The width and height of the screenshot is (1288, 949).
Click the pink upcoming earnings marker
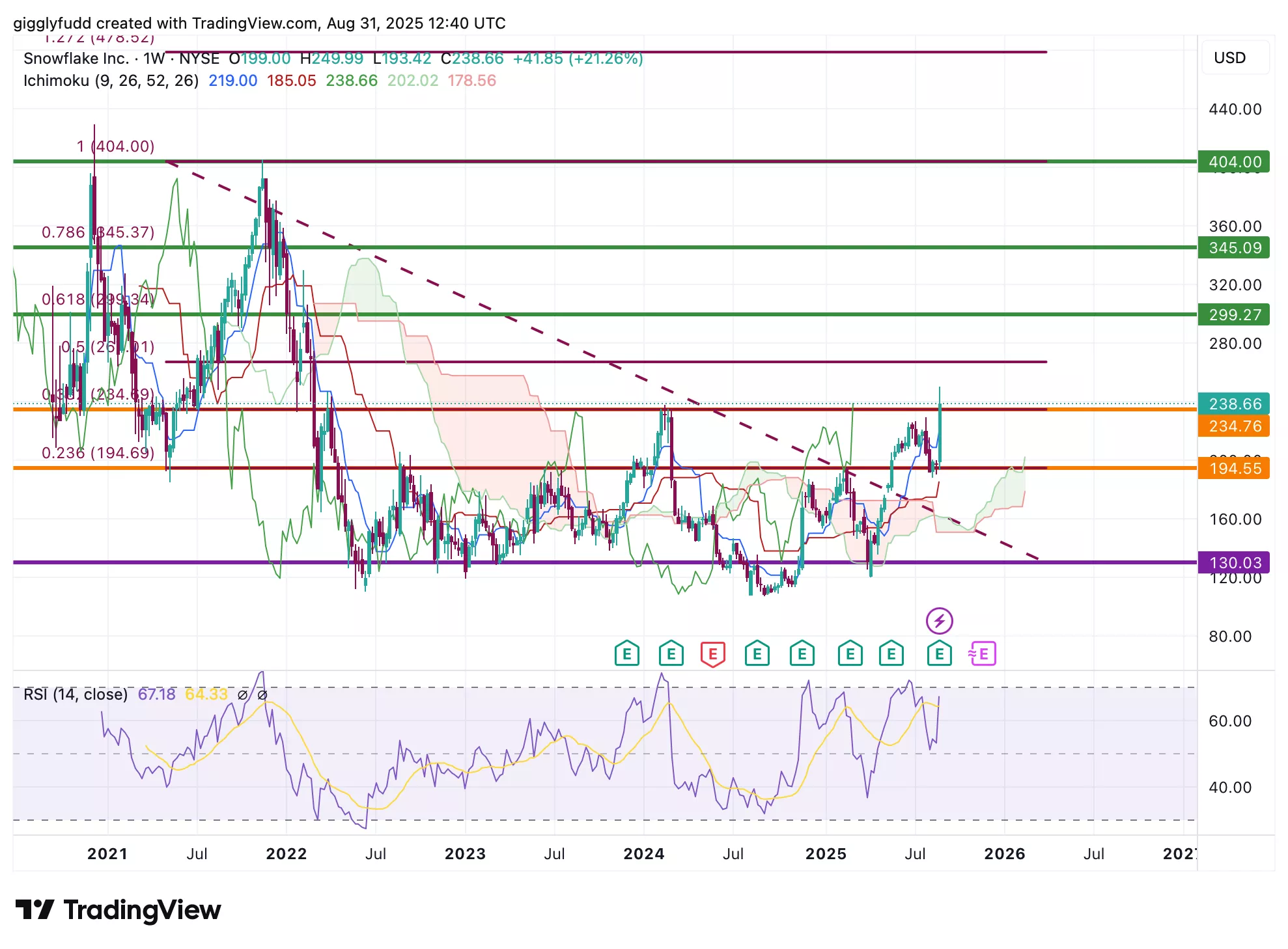[x=983, y=653]
